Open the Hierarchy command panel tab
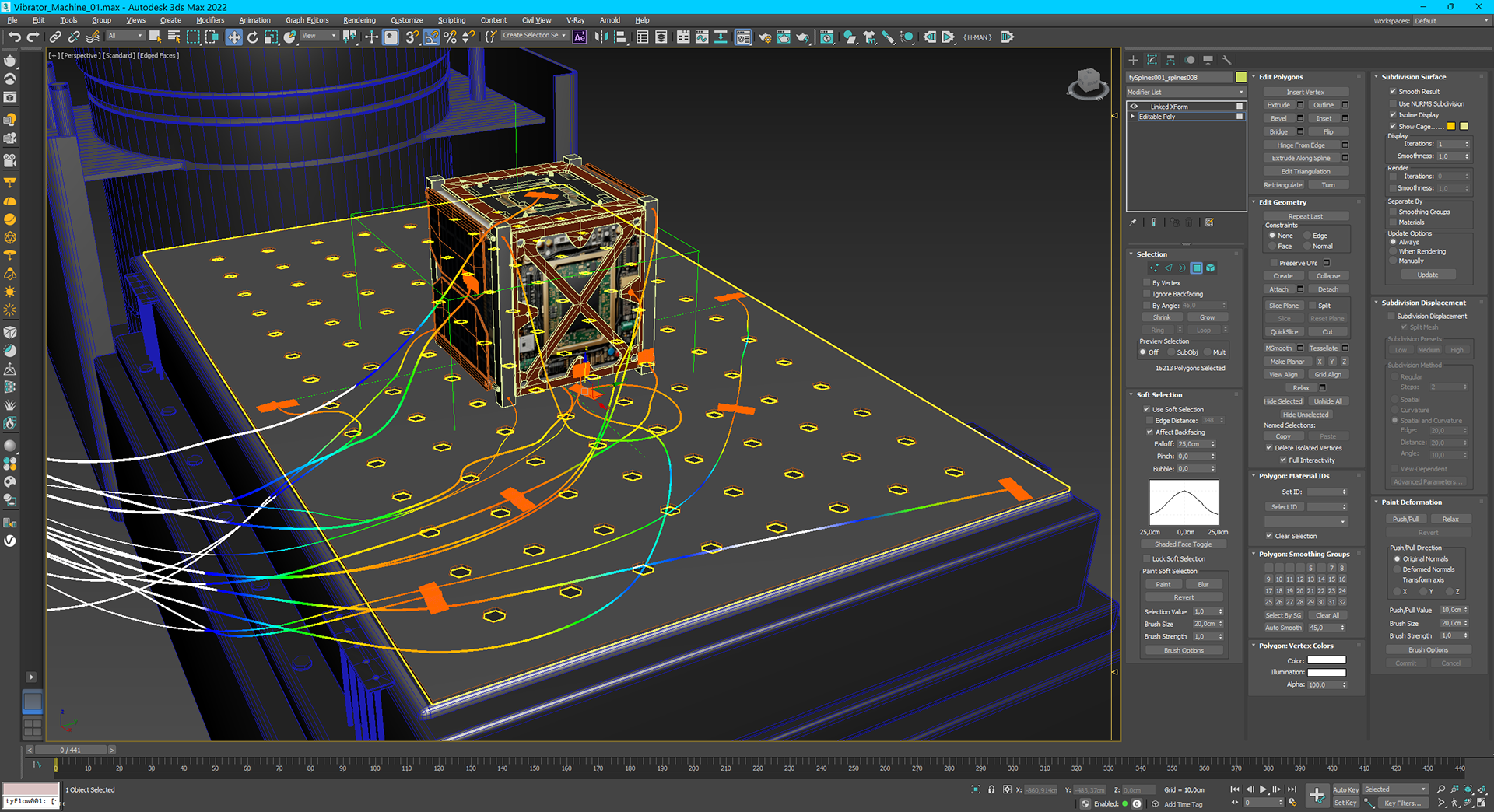 (1170, 60)
